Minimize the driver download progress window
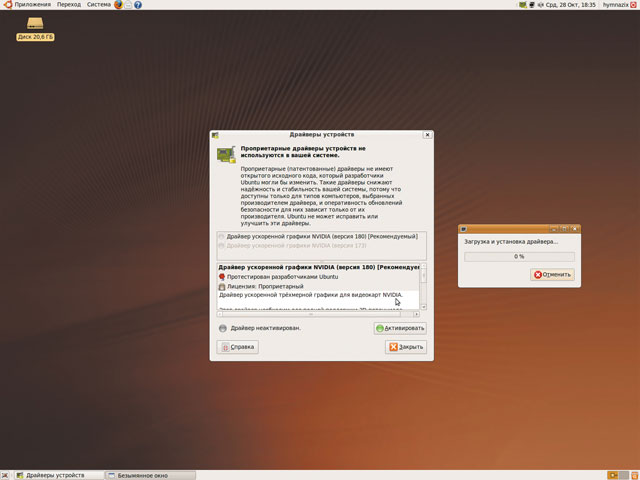 point(553,229)
